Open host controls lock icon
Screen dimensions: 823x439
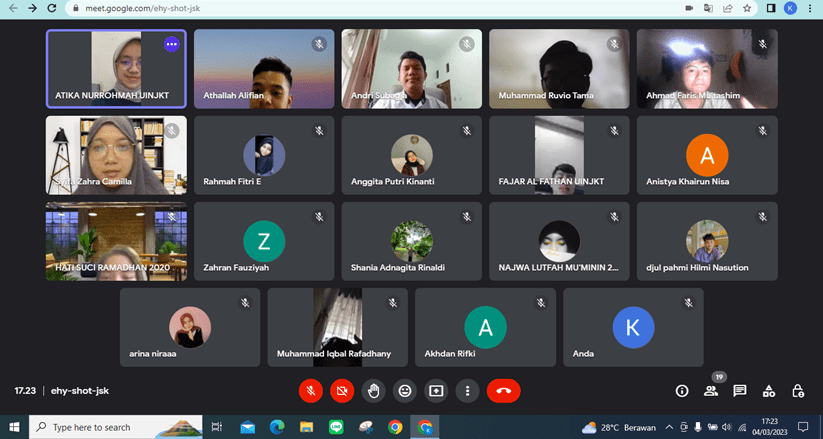798,391
